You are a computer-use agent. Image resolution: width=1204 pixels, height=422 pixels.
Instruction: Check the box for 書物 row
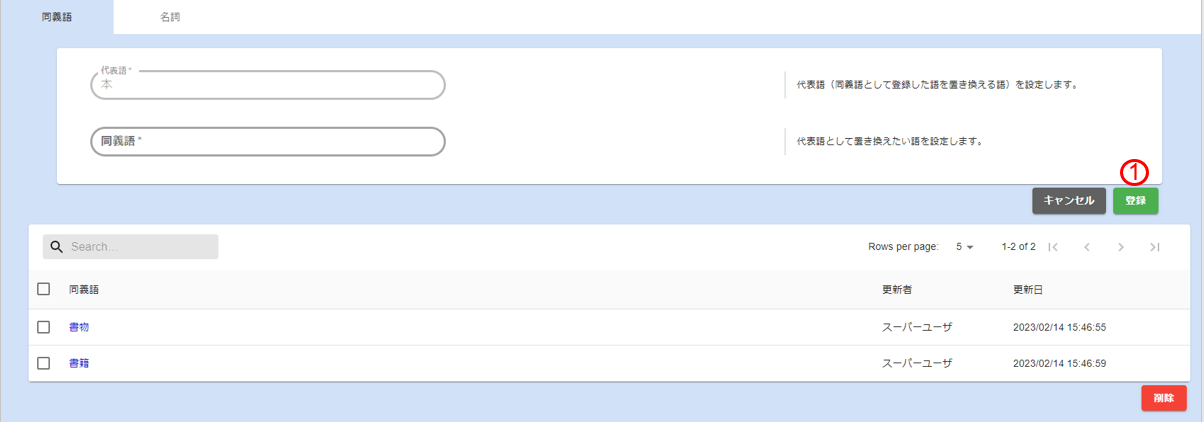coord(43,327)
